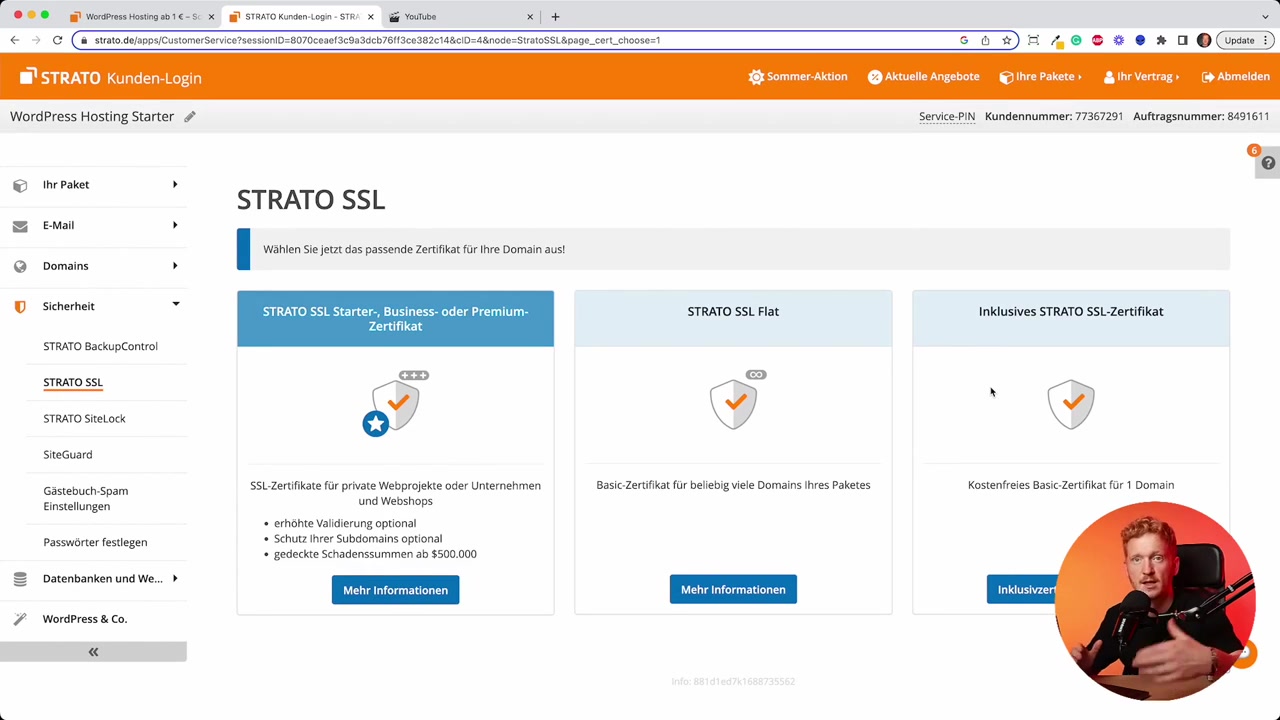Open SiteGuard in sidebar

(67, 454)
